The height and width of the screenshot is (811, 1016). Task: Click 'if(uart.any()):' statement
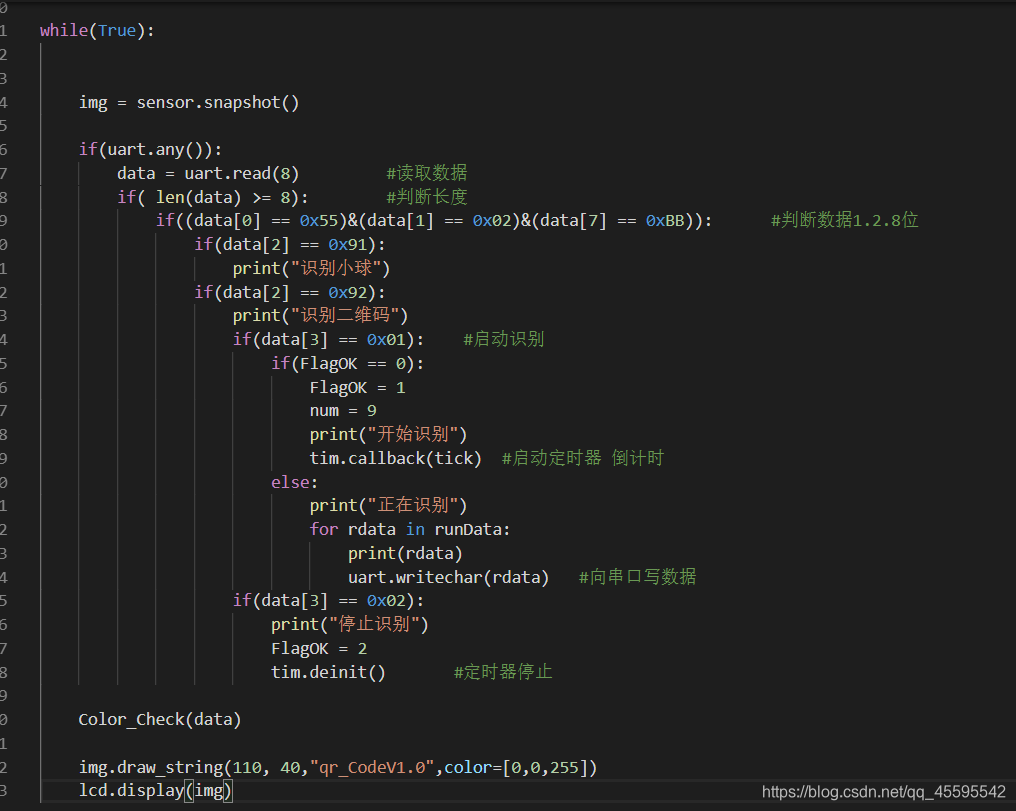tap(150, 150)
